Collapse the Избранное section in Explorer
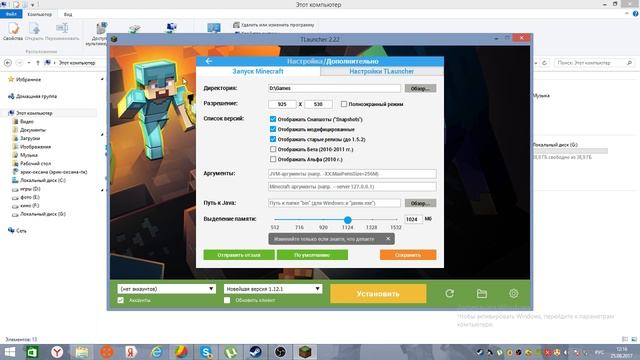 tap(102, 79)
